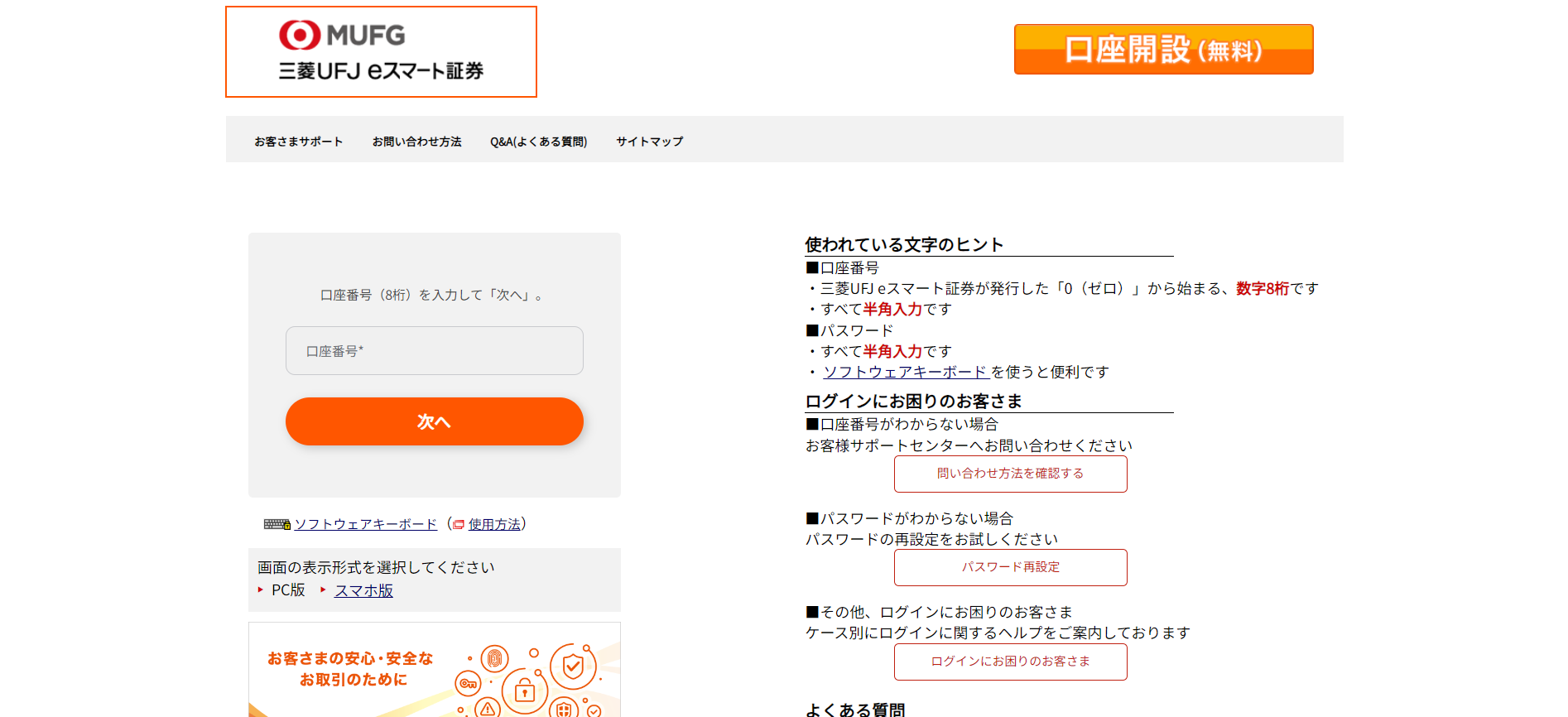This screenshot has width=1568, height=717.
Task: Focus the 口座番号 input field
Action: coord(435,350)
